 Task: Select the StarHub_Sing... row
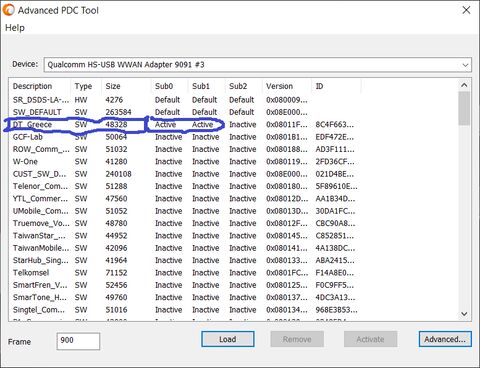click(x=185, y=260)
